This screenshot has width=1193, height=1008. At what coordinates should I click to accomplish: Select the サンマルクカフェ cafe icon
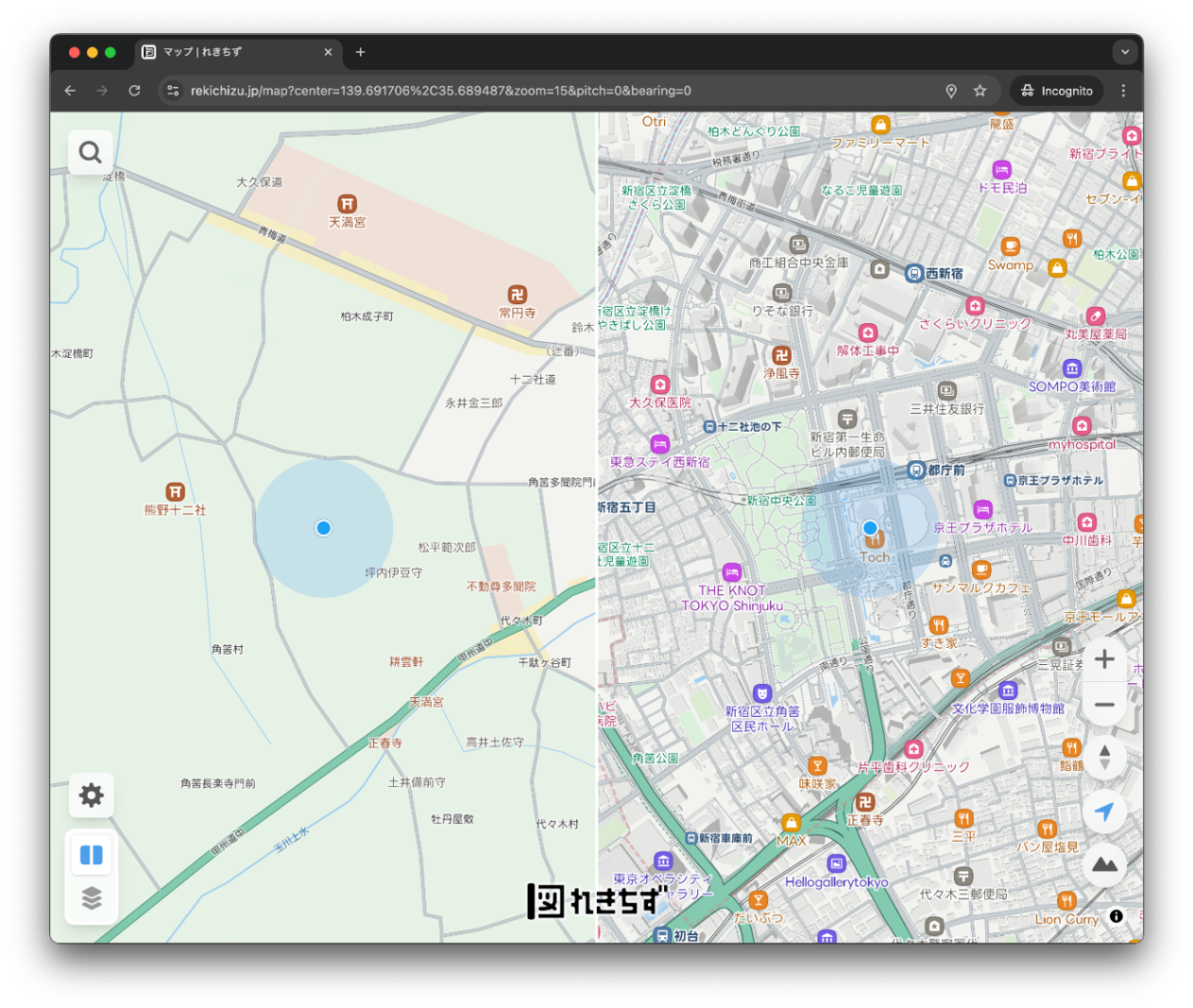(981, 570)
